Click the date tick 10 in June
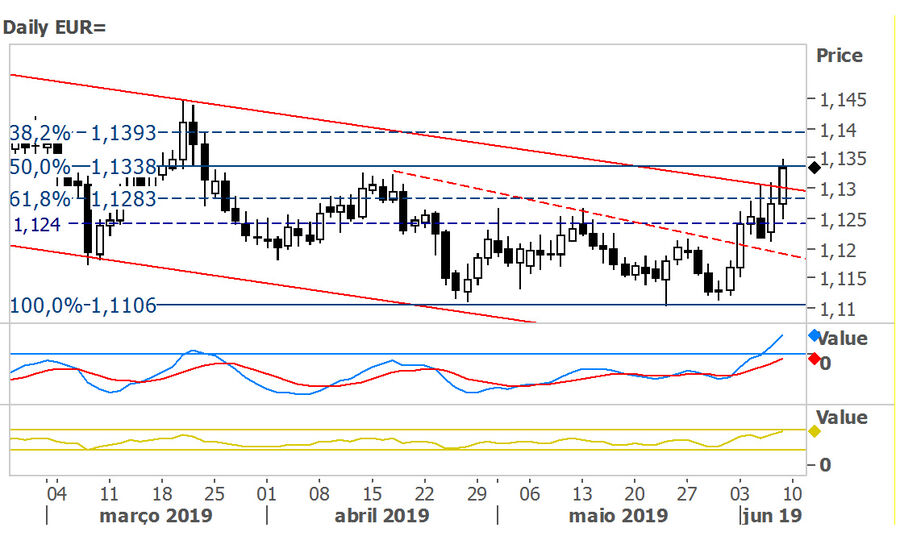900x536 pixels. point(792,494)
